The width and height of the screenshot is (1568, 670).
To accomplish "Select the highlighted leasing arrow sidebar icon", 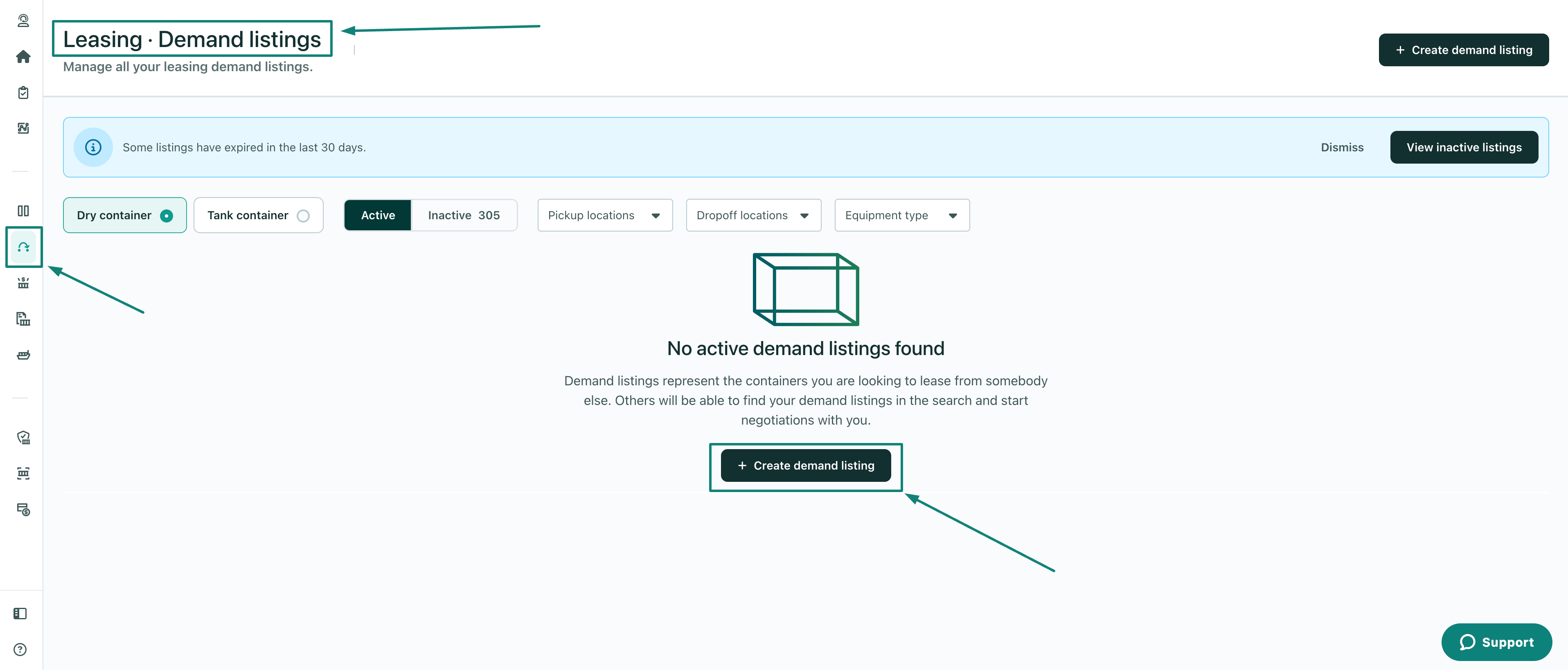I will [24, 247].
